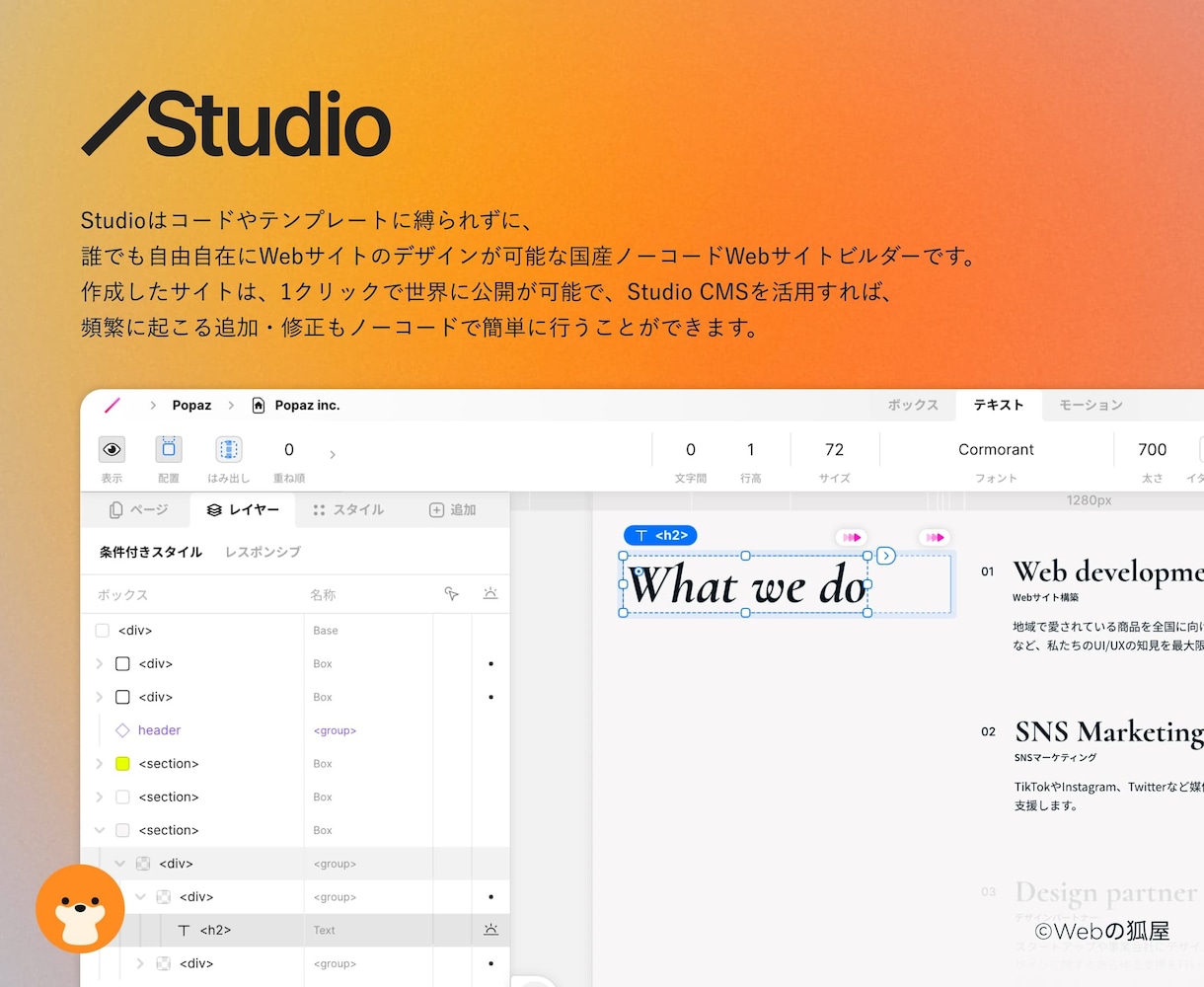The width and height of the screenshot is (1204, 987).
Task: Select レスポンシブ sub-tab
Action: pos(263,552)
